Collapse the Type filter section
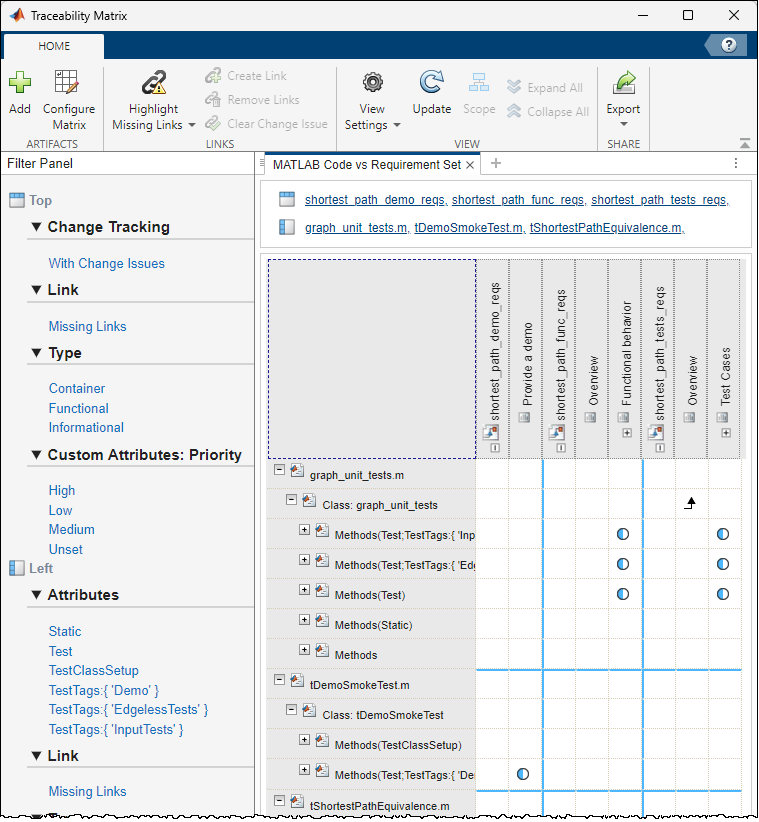The image size is (759, 822). [36, 353]
